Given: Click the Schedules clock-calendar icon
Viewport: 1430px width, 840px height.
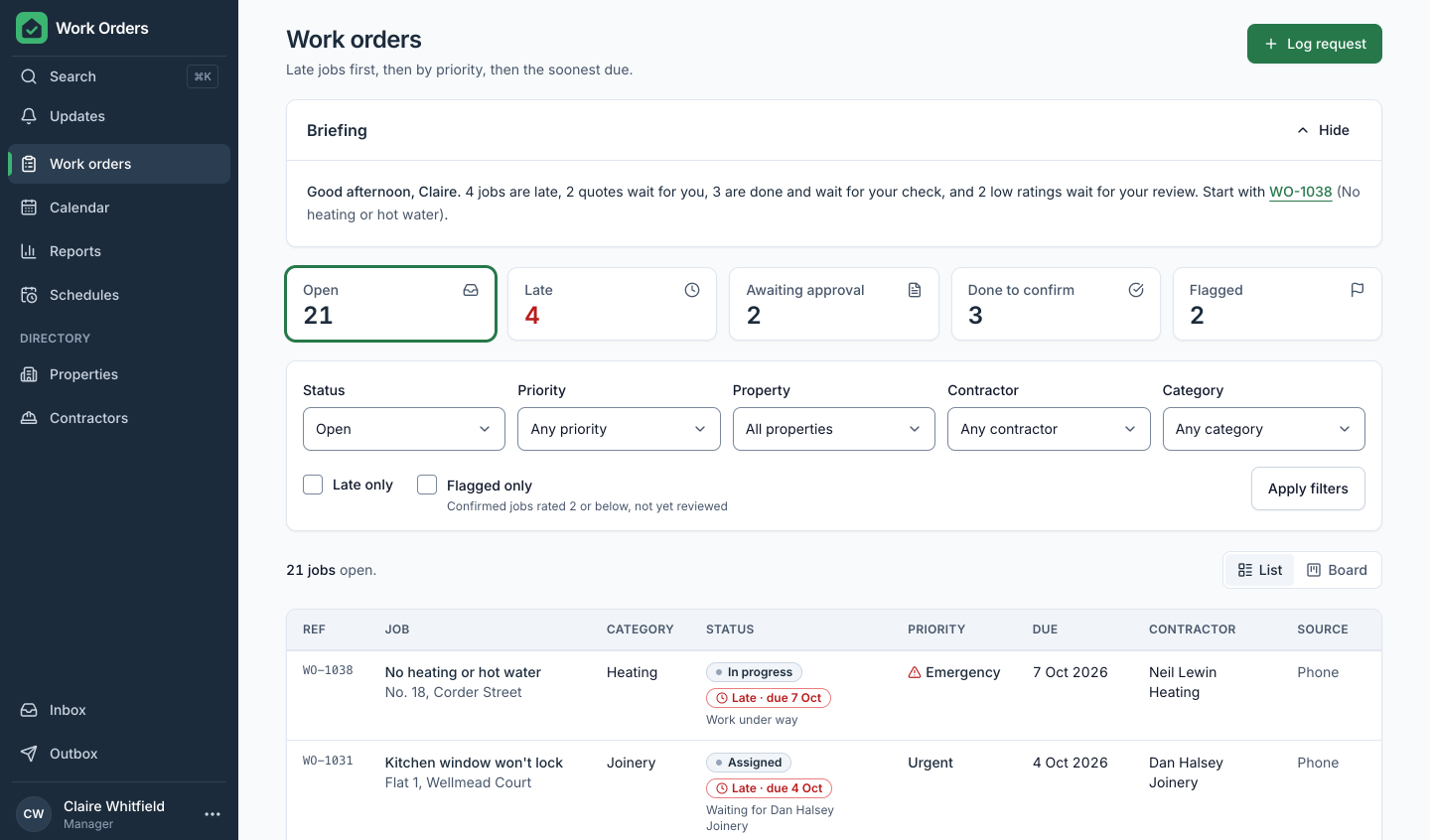Looking at the screenshot, I should (29, 295).
